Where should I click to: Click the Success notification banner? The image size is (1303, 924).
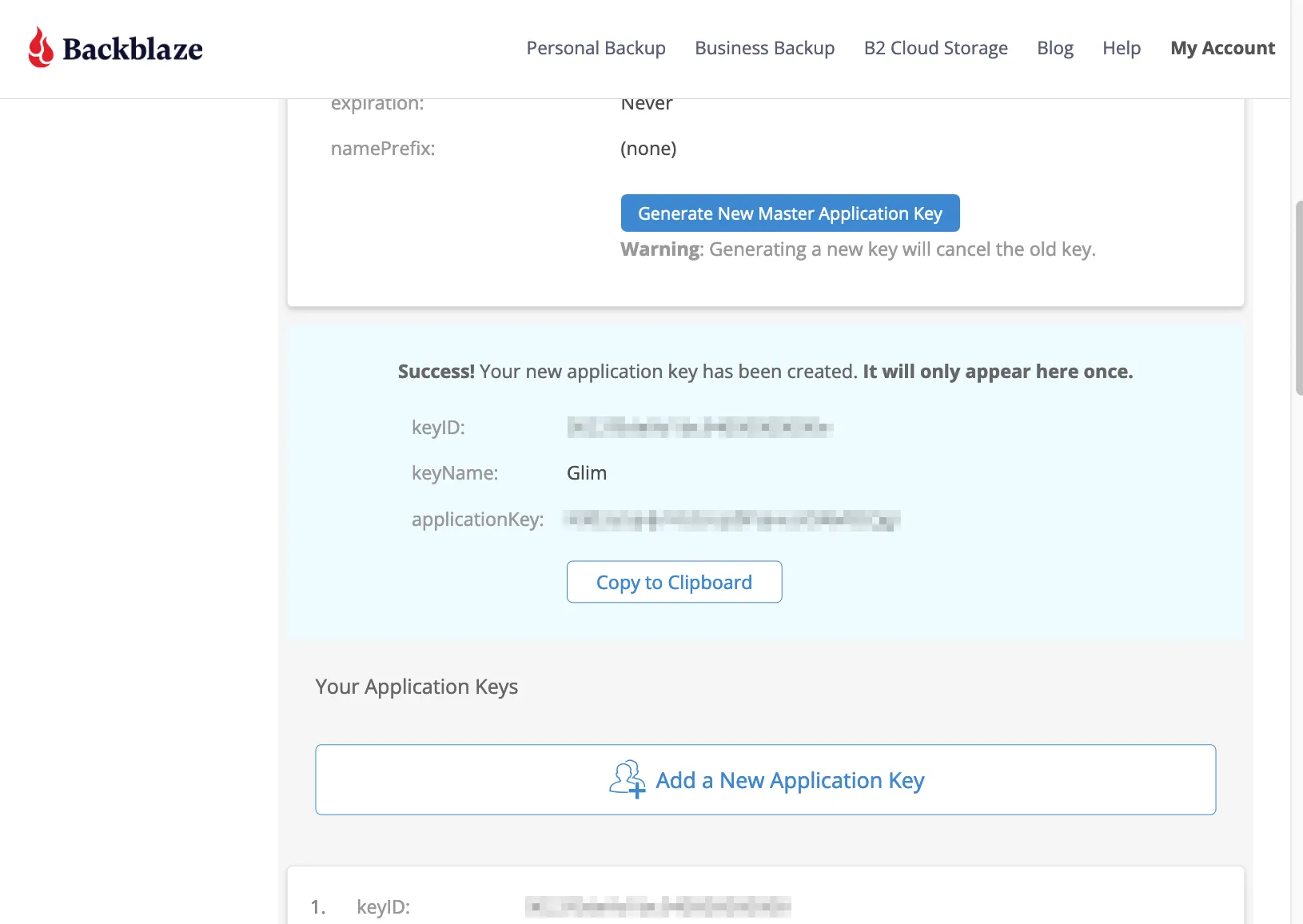click(x=765, y=371)
